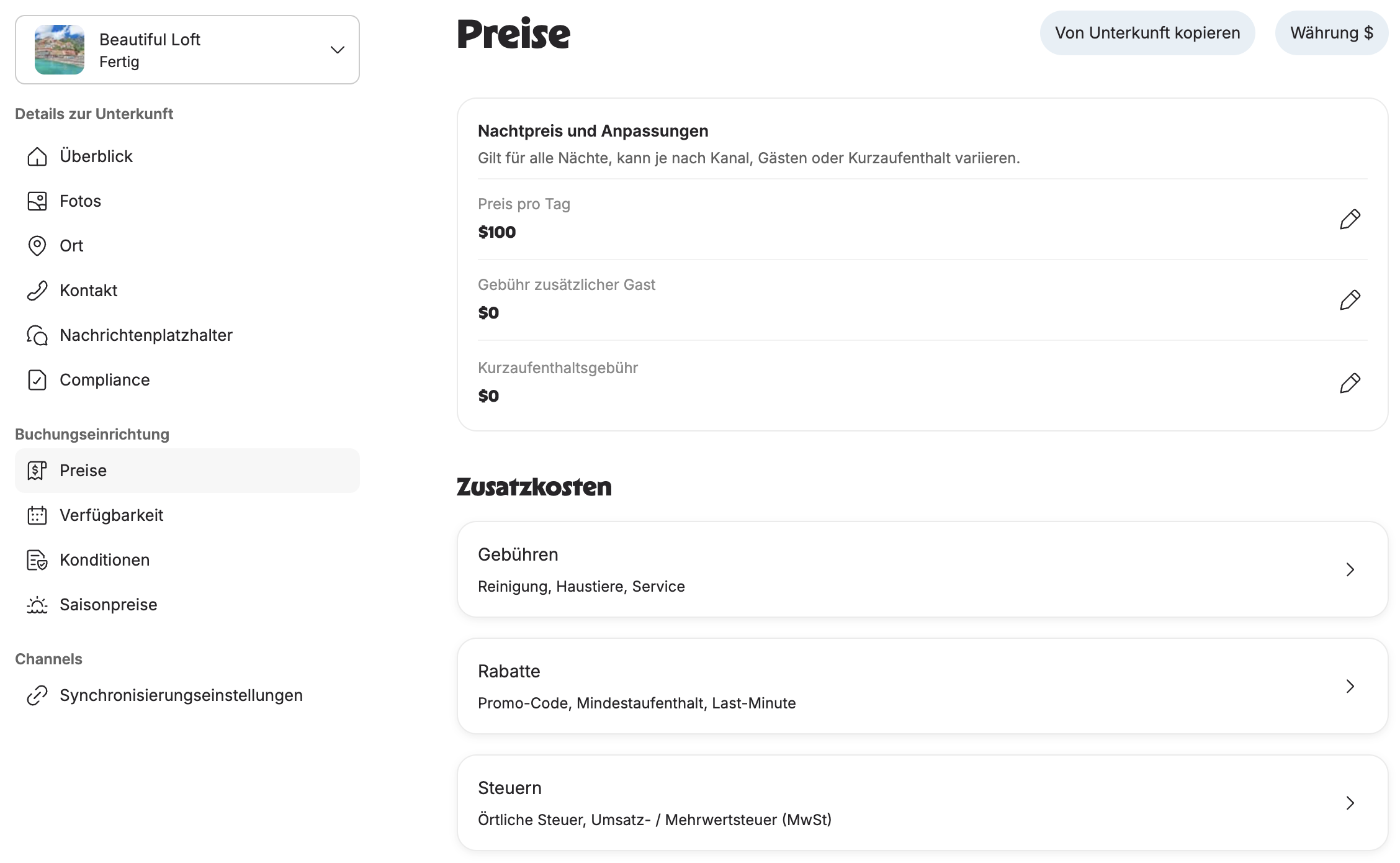Image resolution: width=1400 pixels, height=863 pixels.
Task: Edit Gebühr zusätzlicher Gast pencil icon
Action: point(1350,300)
